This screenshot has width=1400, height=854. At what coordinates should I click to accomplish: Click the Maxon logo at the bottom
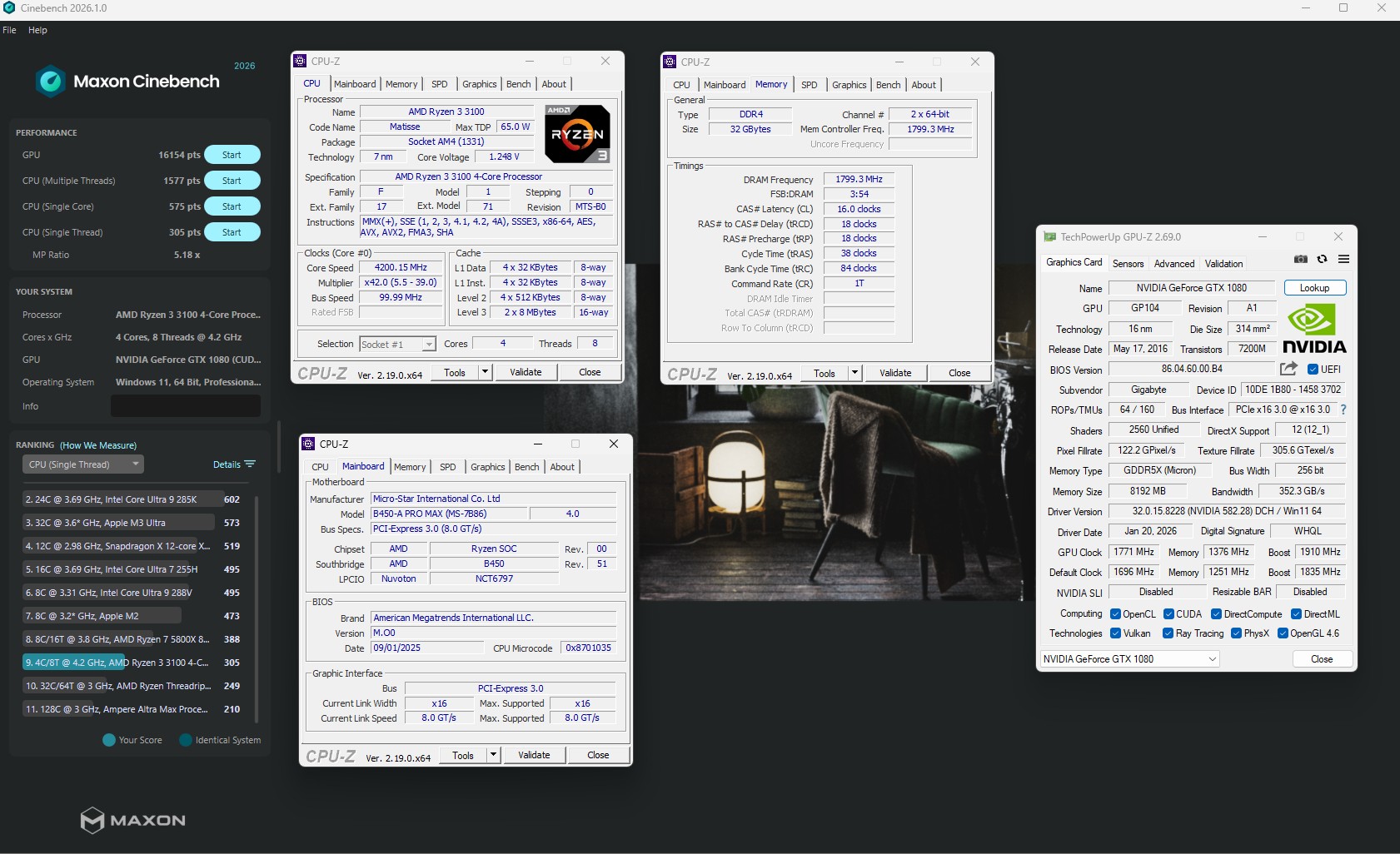[x=133, y=820]
